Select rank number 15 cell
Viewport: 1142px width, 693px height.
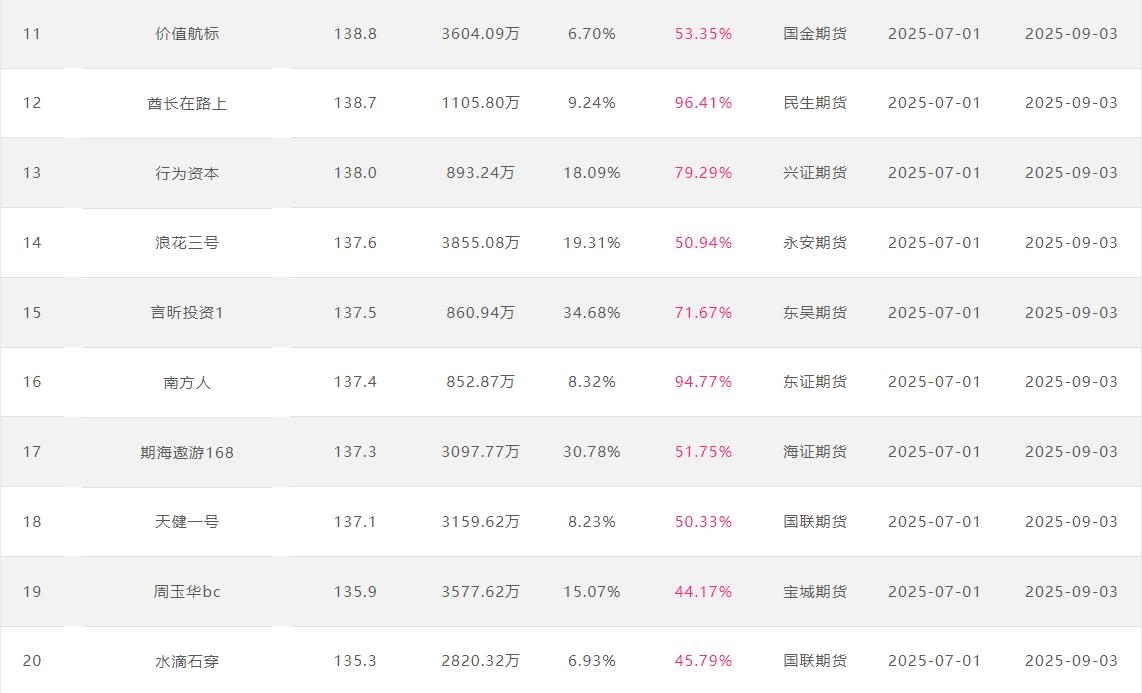pyautogui.click(x=32, y=312)
